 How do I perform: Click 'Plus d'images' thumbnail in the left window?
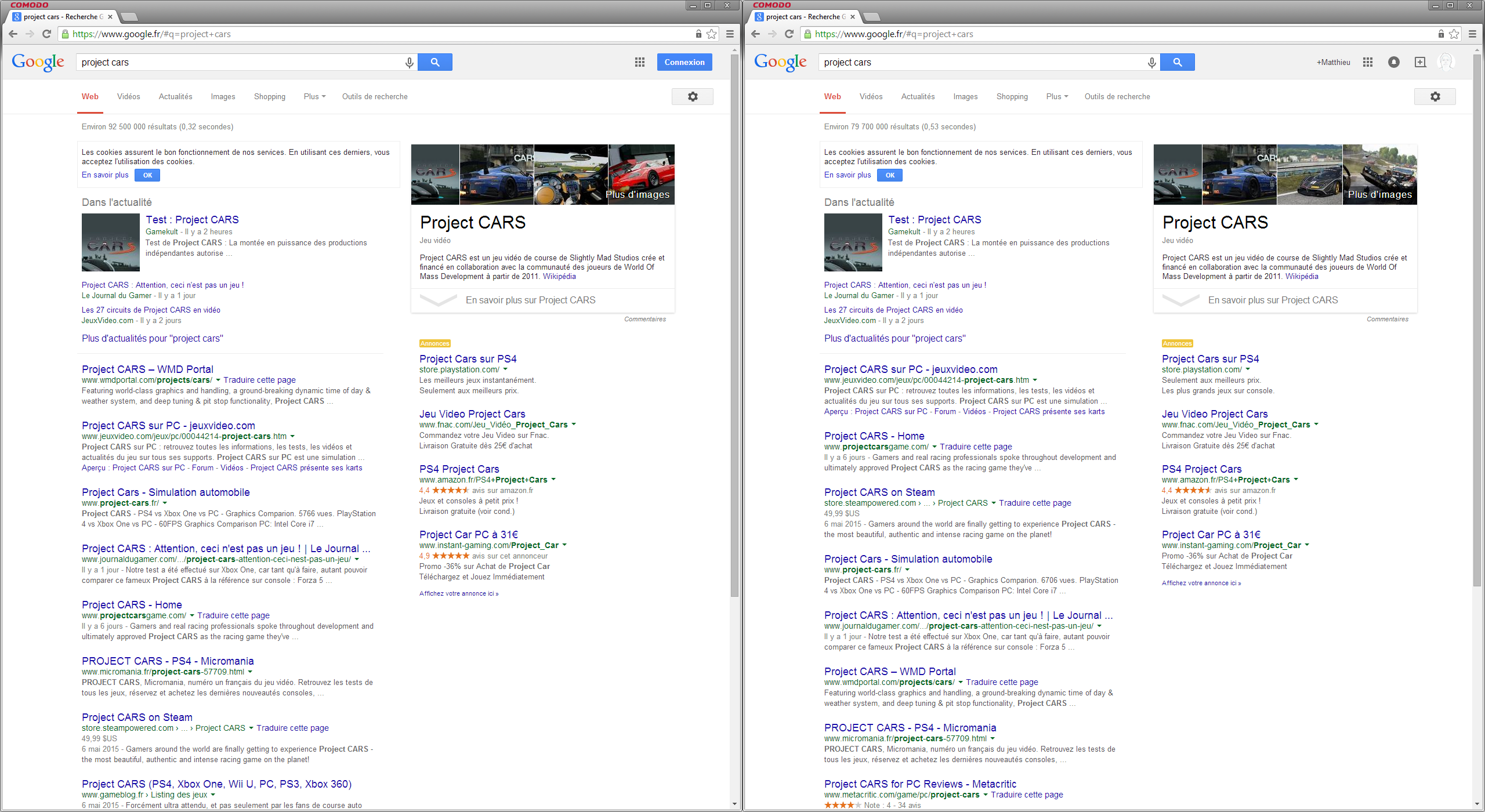[x=641, y=175]
